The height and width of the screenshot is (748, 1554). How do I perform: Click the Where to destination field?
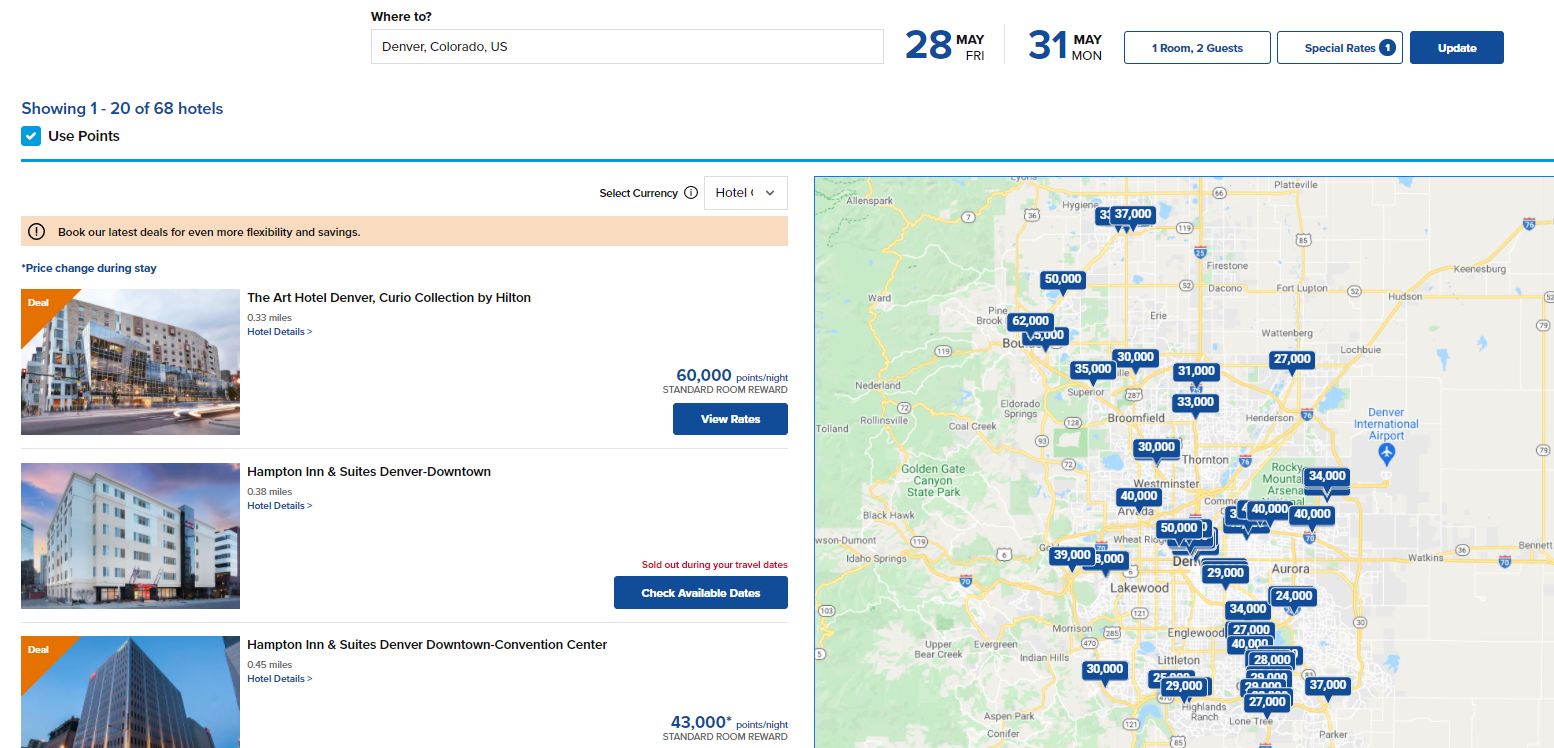point(627,47)
